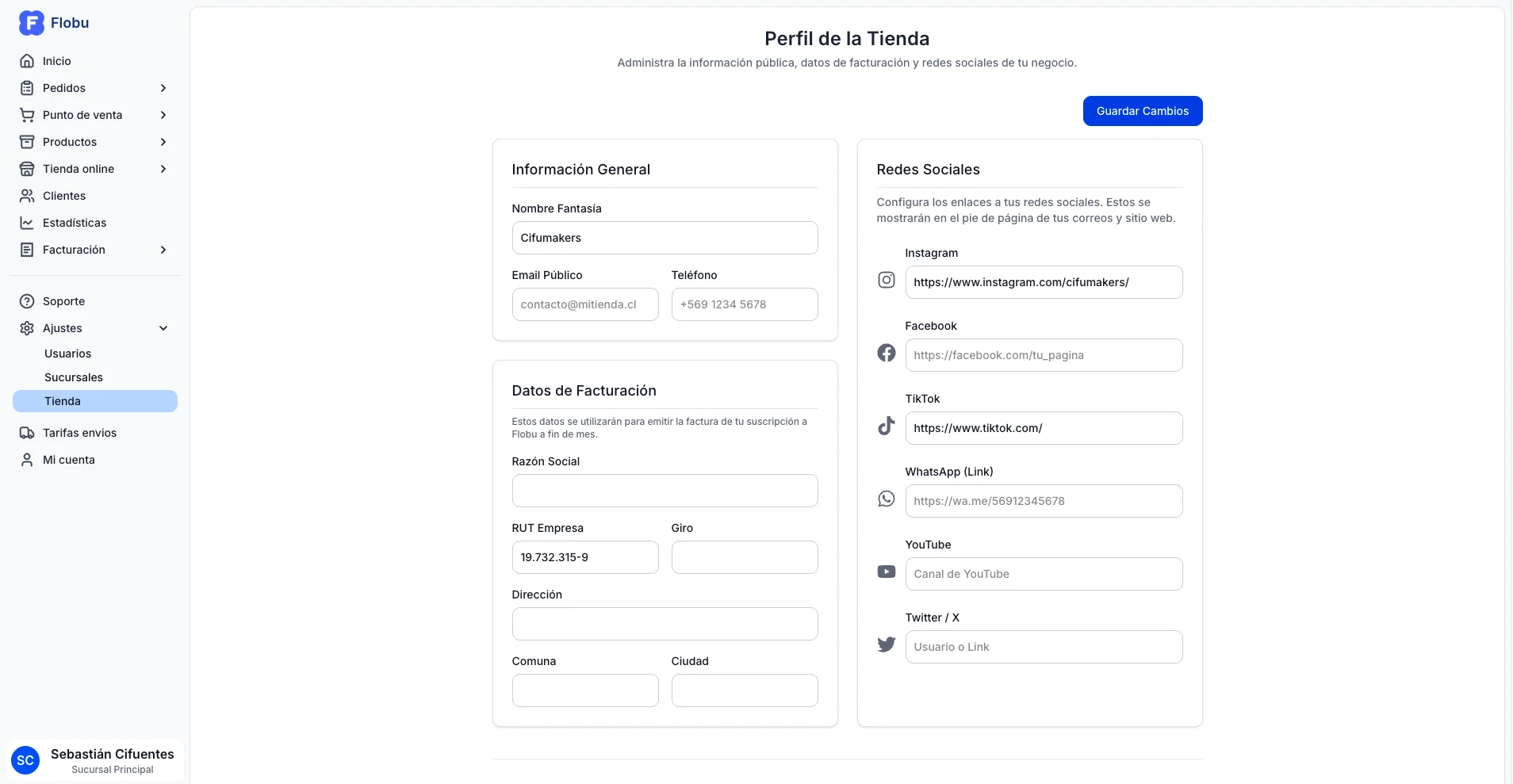Click the TikTok icon
Image resolution: width=1513 pixels, height=784 pixels.
887,426
